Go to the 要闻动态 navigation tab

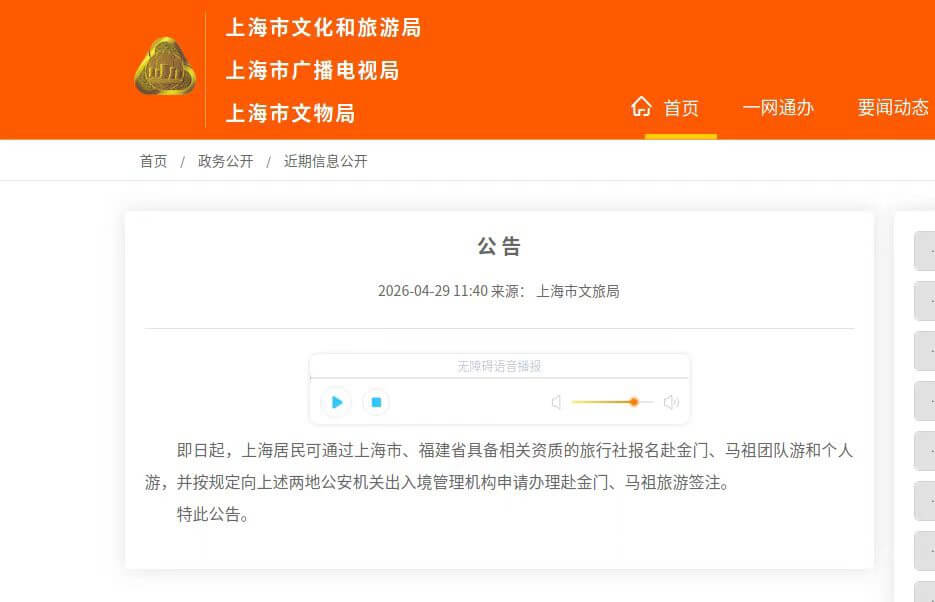click(893, 108)
